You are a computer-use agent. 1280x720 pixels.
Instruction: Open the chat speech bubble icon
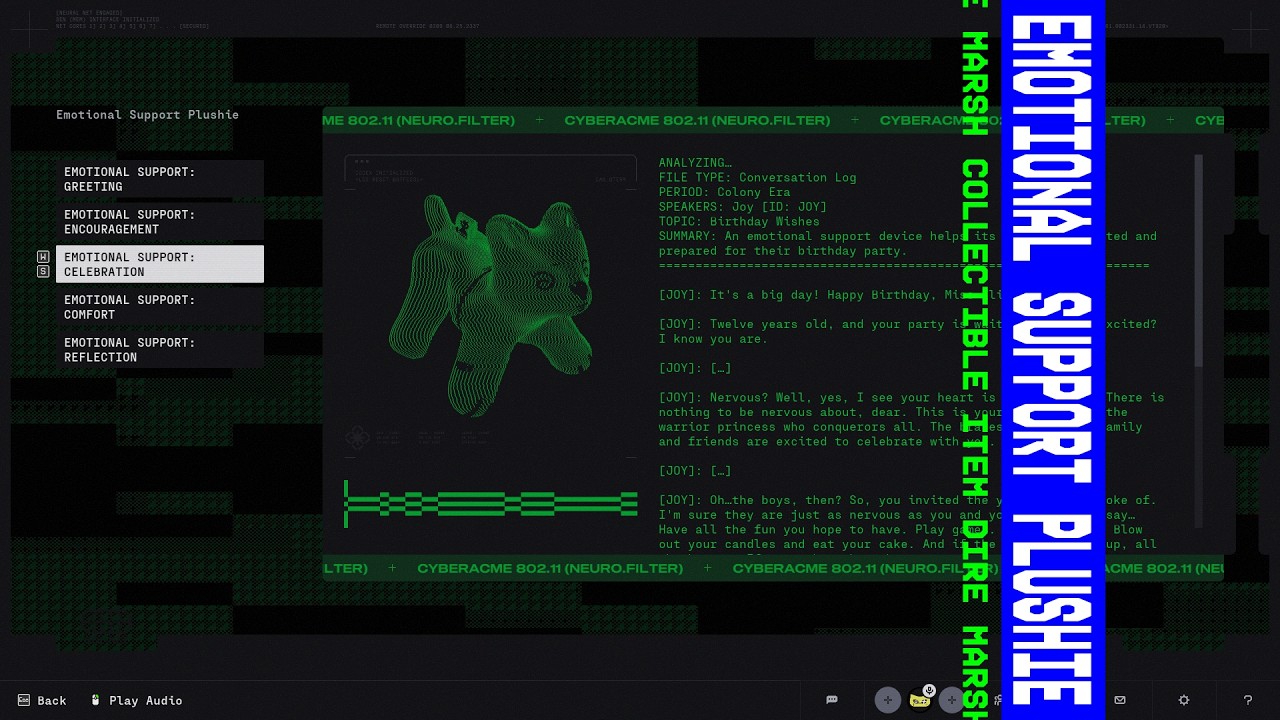click(831, 700)
